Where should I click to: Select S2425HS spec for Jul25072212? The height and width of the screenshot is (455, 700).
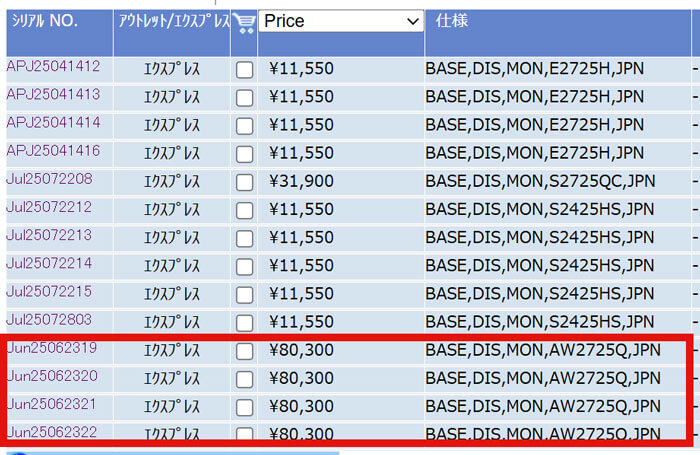[x=540, y=209]
